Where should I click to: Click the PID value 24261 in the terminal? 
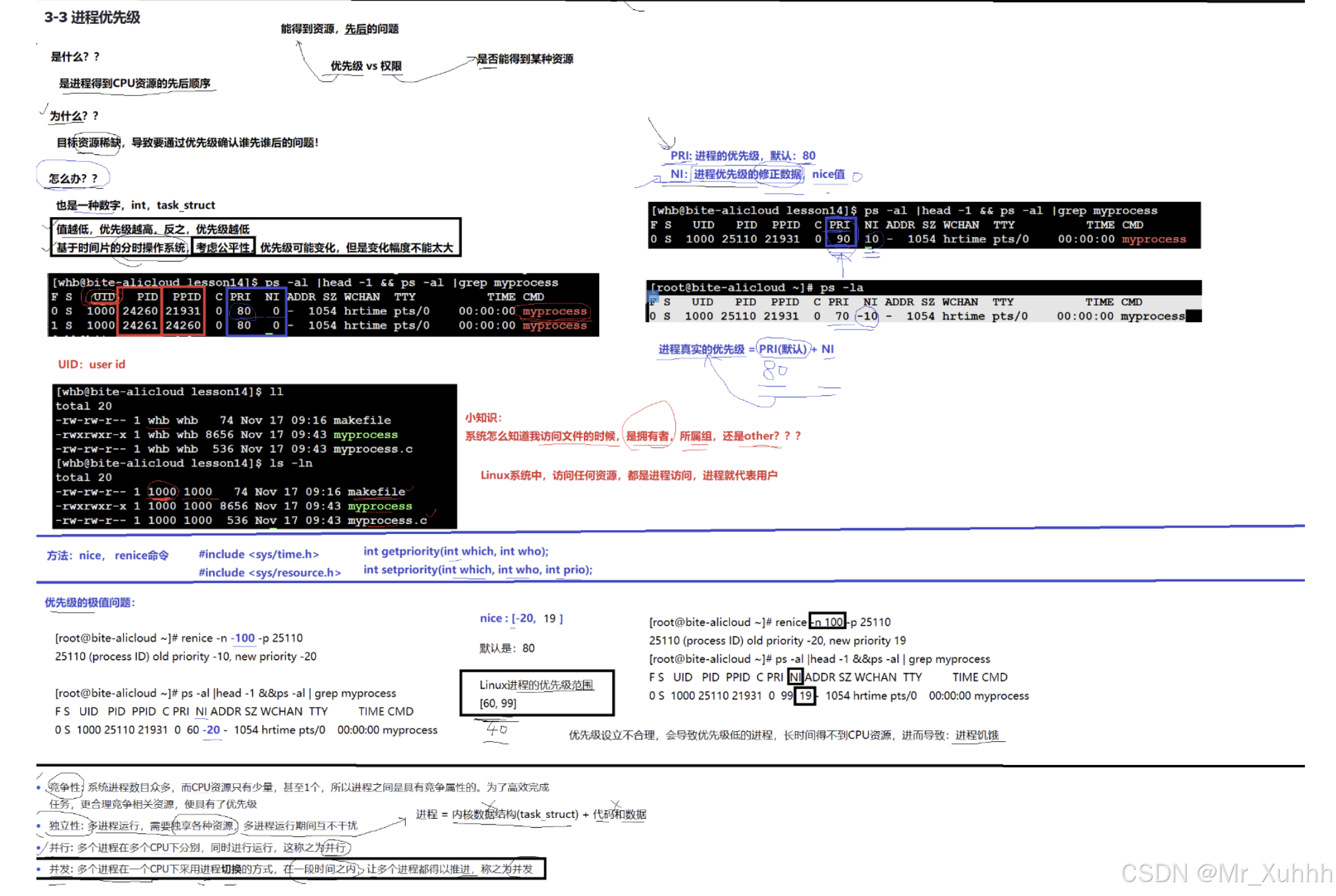(140, 326)
